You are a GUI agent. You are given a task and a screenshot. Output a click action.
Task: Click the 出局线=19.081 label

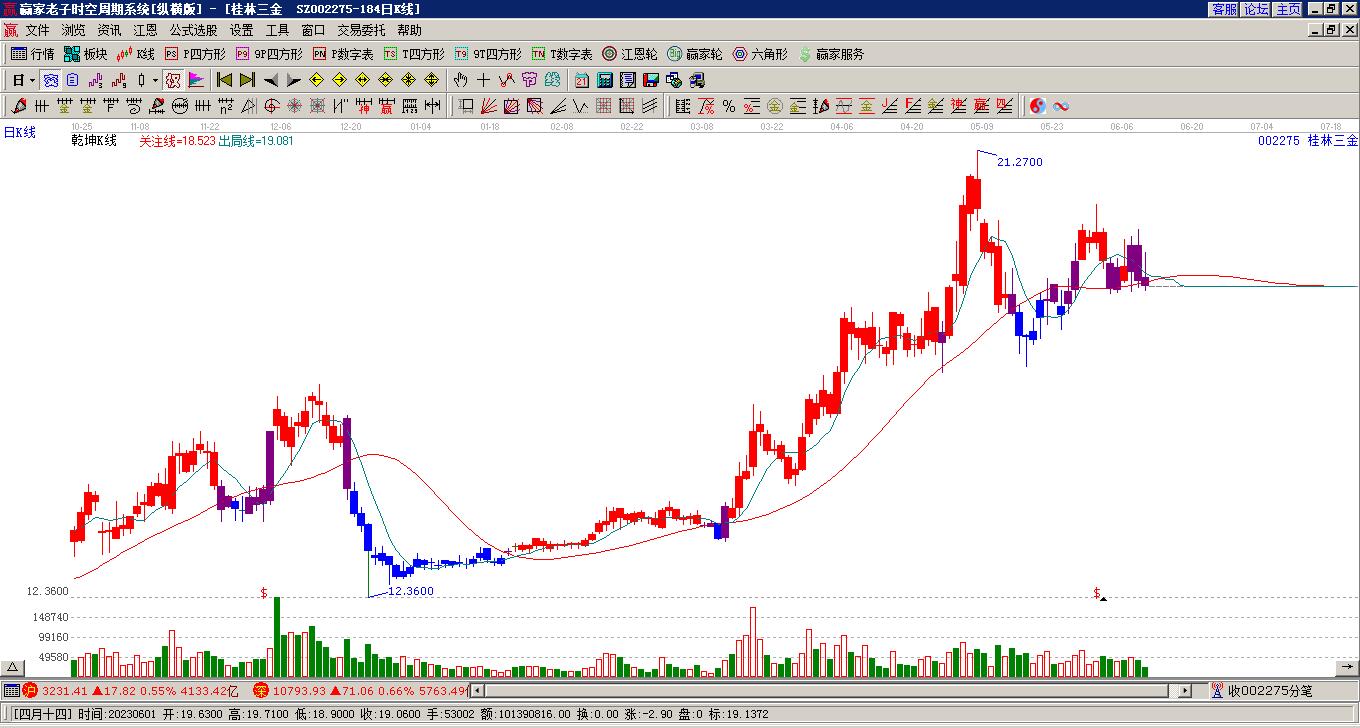point(256,141)
